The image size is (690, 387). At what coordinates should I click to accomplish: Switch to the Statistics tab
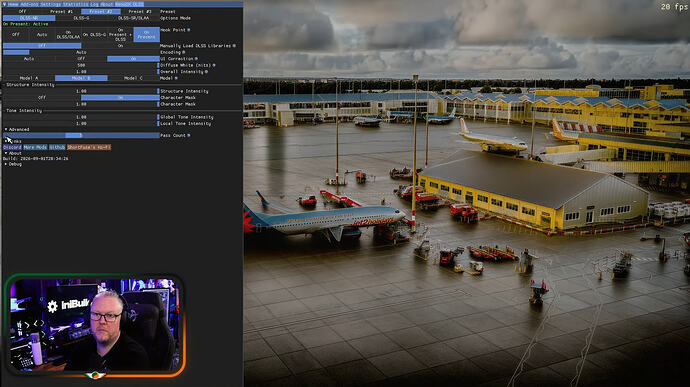pos(76,4)
